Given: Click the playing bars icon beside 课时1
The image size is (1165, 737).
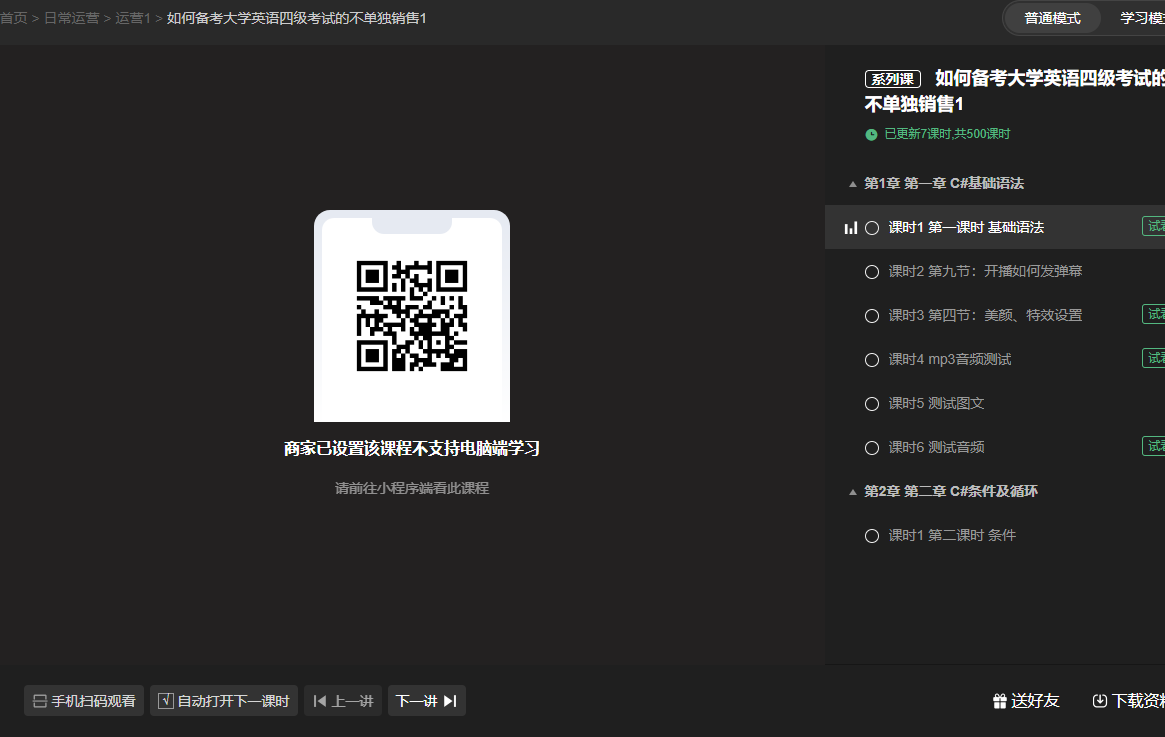Looking at the screenshot, I should (851, 228).
